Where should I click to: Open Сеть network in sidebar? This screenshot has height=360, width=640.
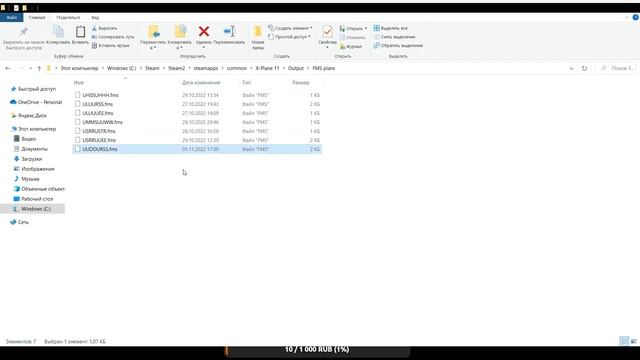(20, 222)
